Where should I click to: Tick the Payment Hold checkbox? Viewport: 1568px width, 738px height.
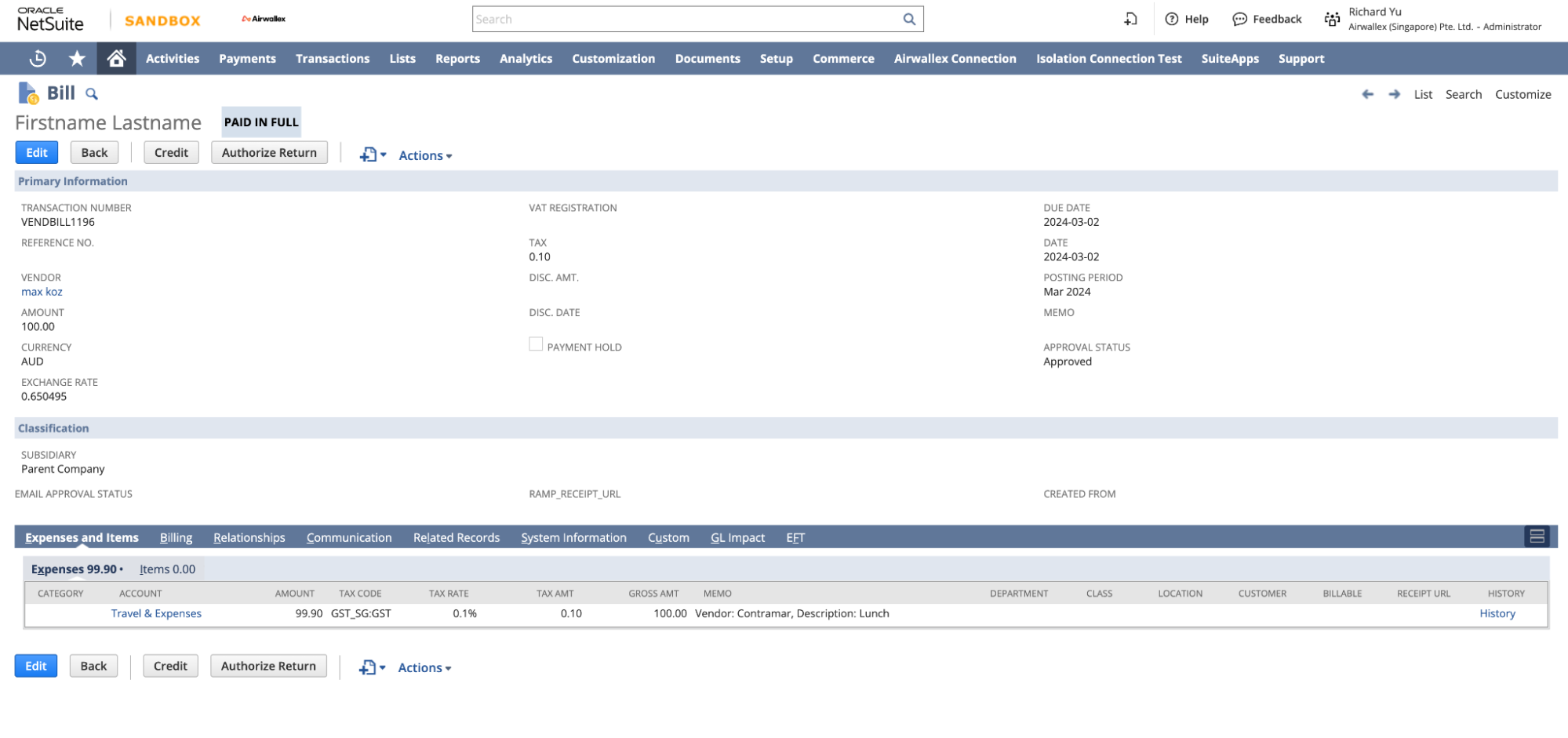[536, 344]
